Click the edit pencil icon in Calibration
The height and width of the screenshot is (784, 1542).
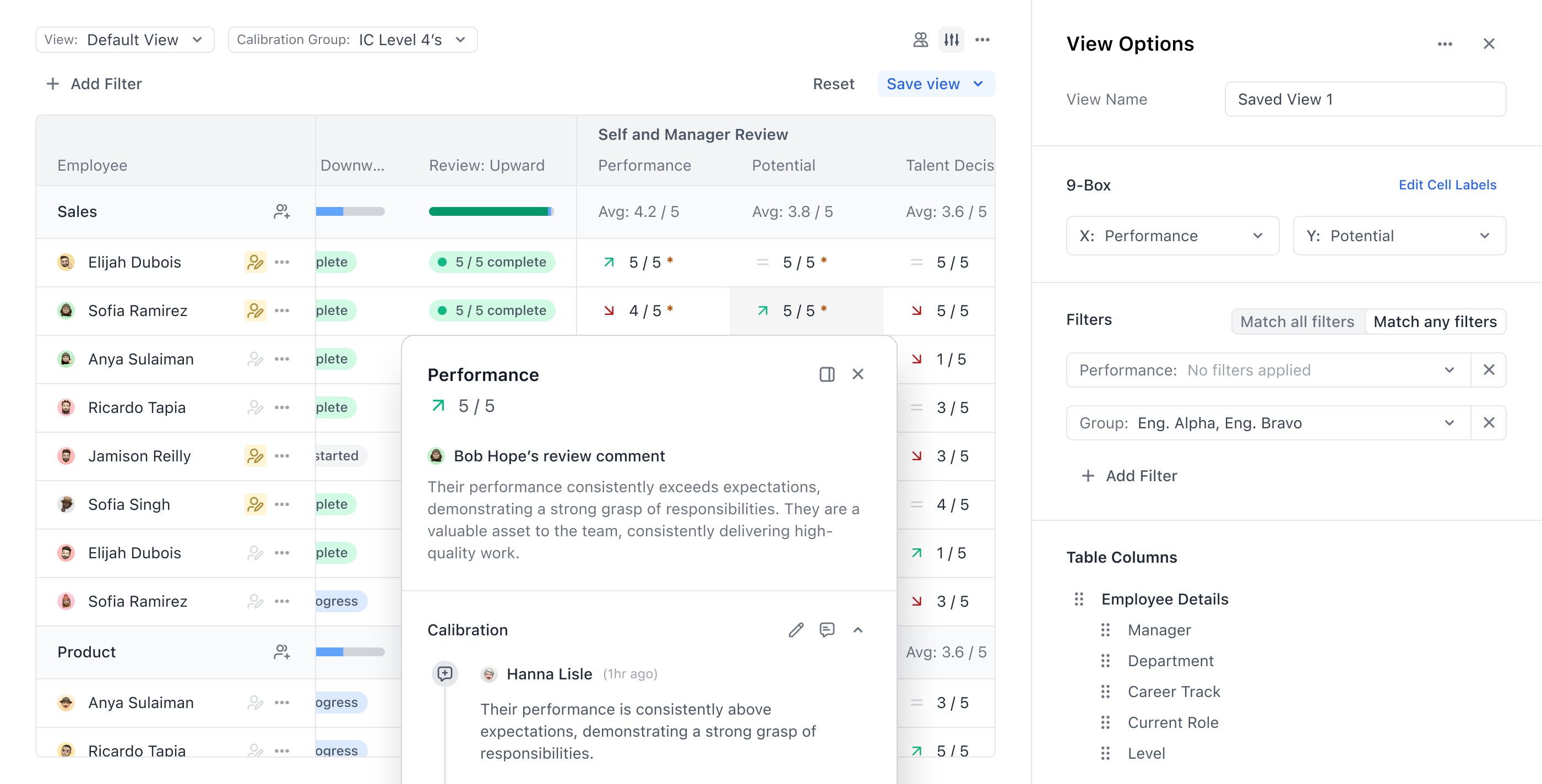point(796,630)
